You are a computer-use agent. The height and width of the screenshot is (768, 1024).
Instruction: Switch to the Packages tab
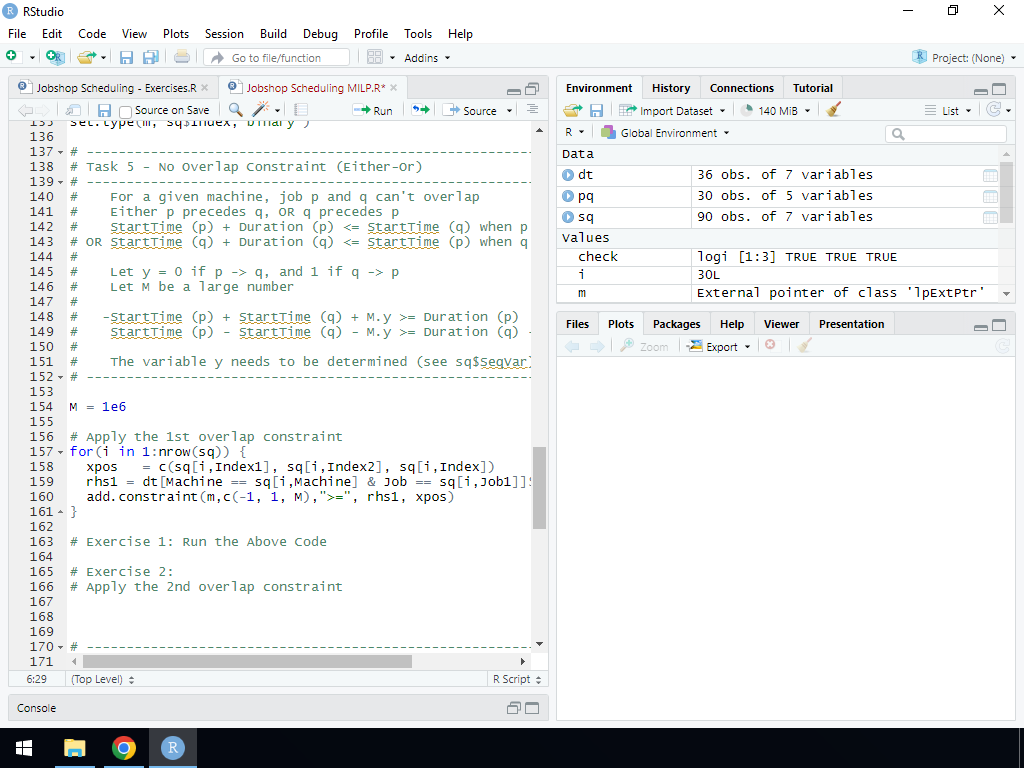[676, 324]
